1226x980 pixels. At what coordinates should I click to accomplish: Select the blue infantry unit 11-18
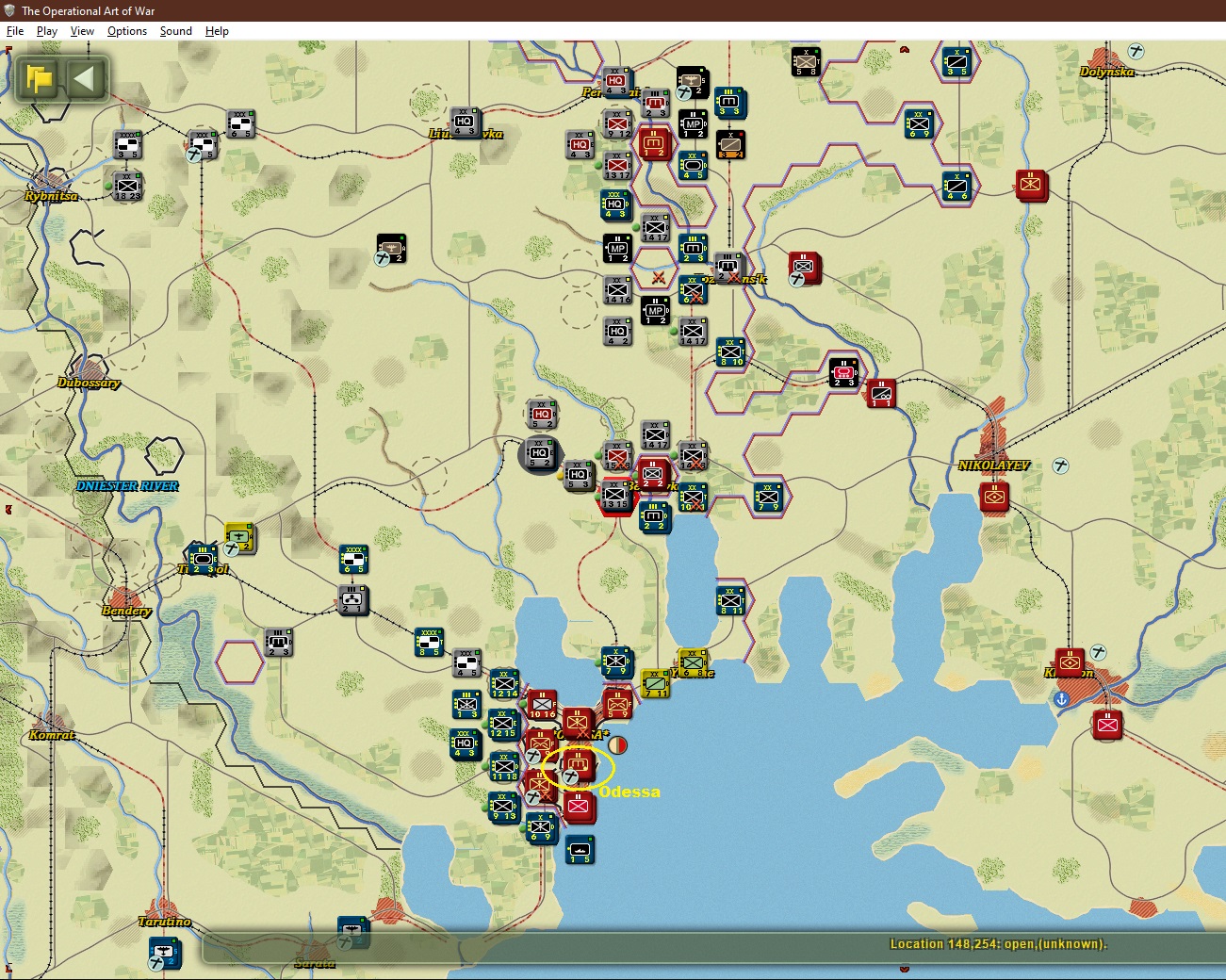click(x=504, y=766)
